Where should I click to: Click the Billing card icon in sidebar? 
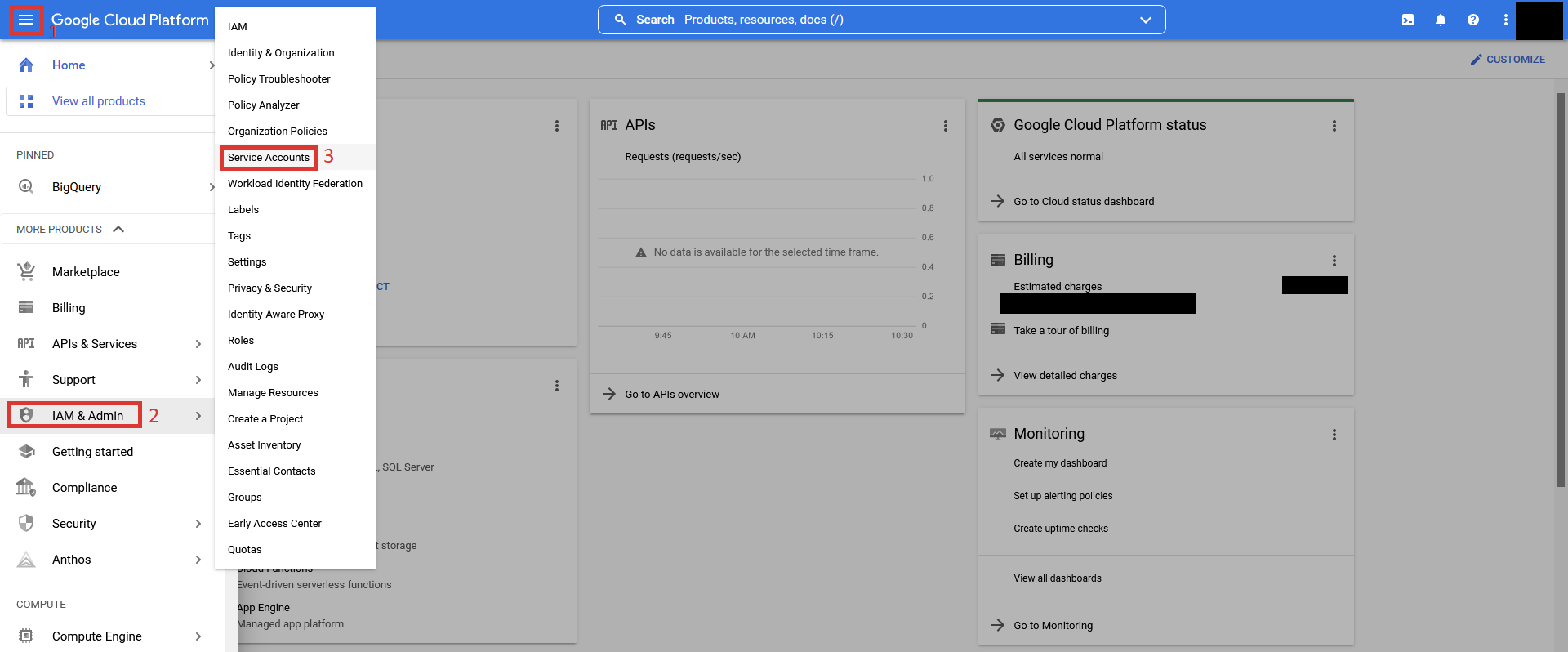tap(26, 308)
